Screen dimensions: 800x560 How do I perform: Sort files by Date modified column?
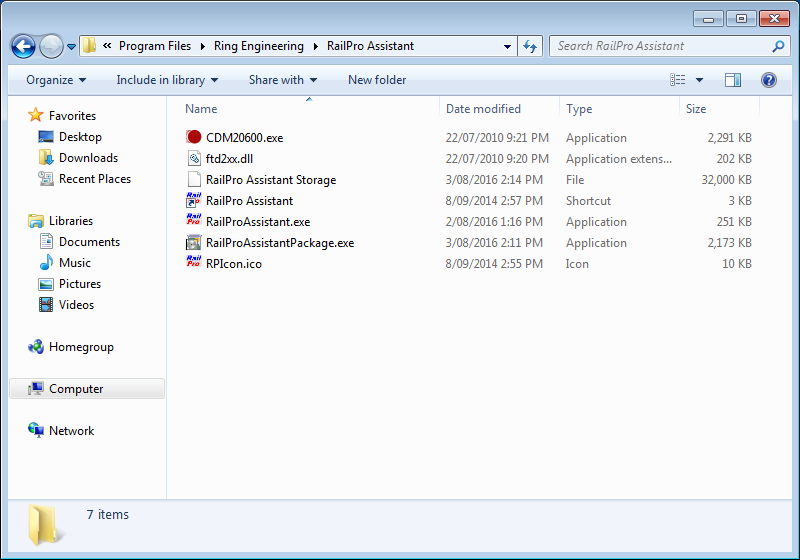483,109
